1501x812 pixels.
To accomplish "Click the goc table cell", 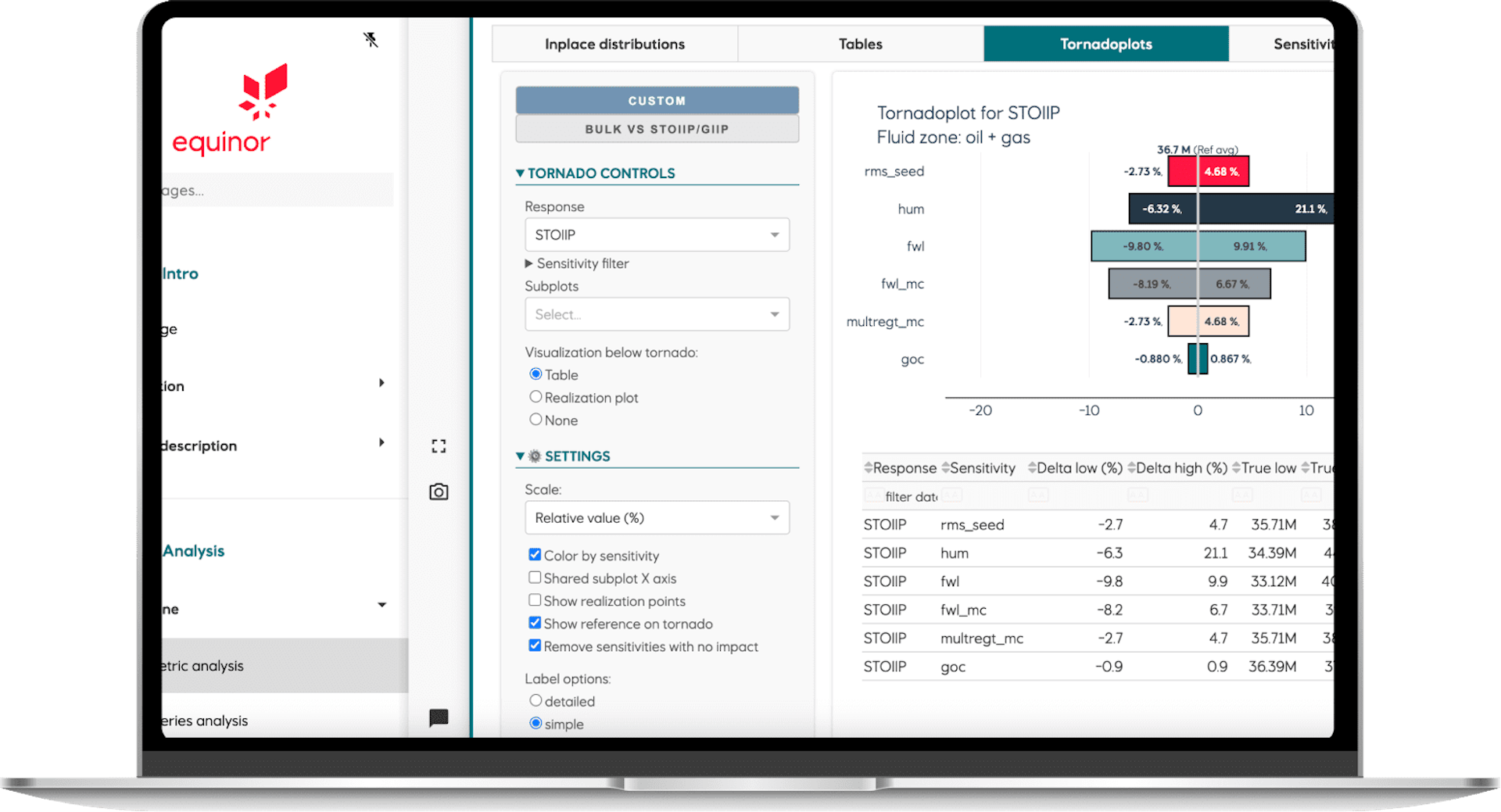I will pos(953,667).
